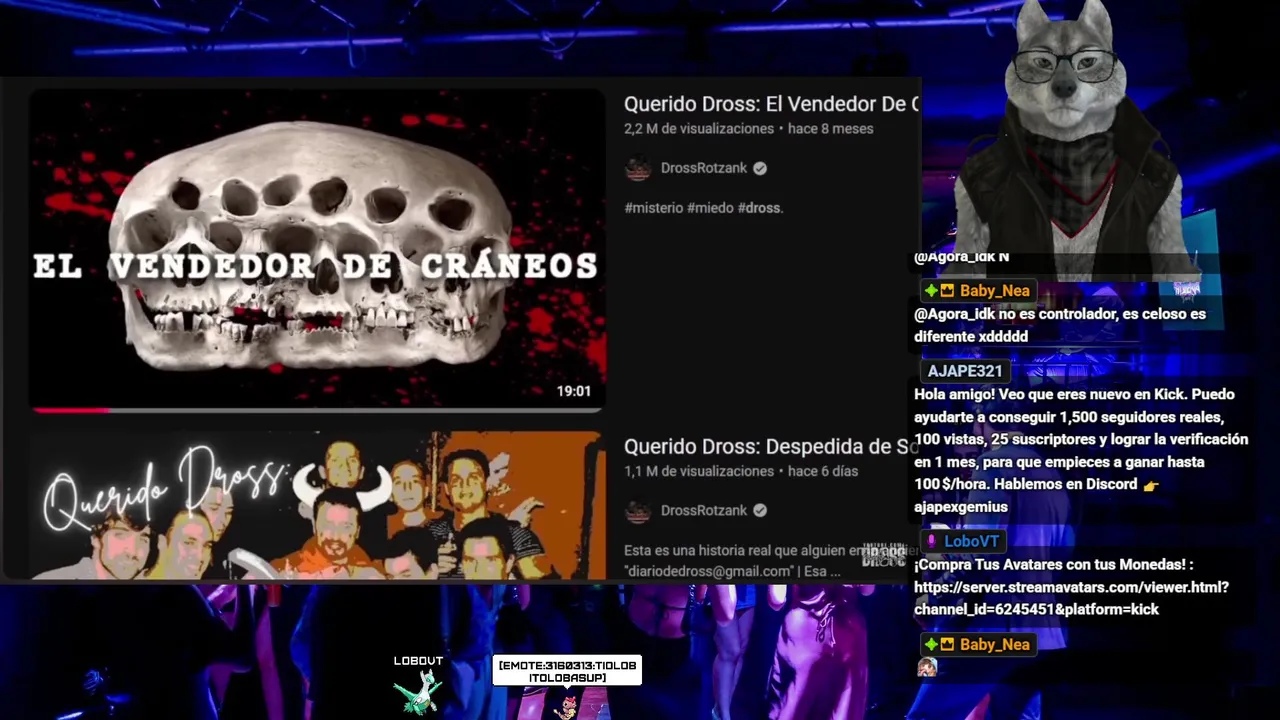
Task: Open the Querido Dross Despedida video thumbnail
Action: pos(317,506)
